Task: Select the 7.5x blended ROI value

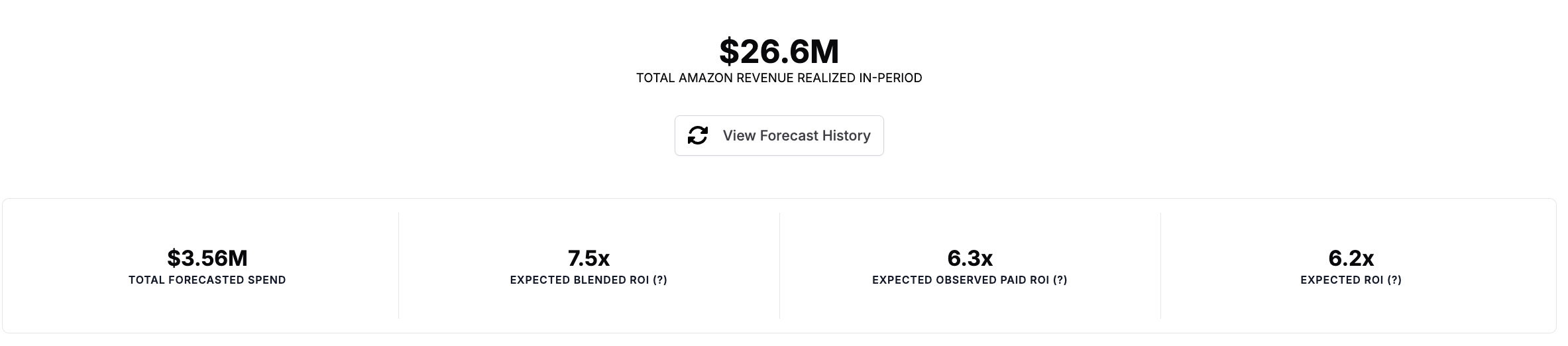Action: 588,257
